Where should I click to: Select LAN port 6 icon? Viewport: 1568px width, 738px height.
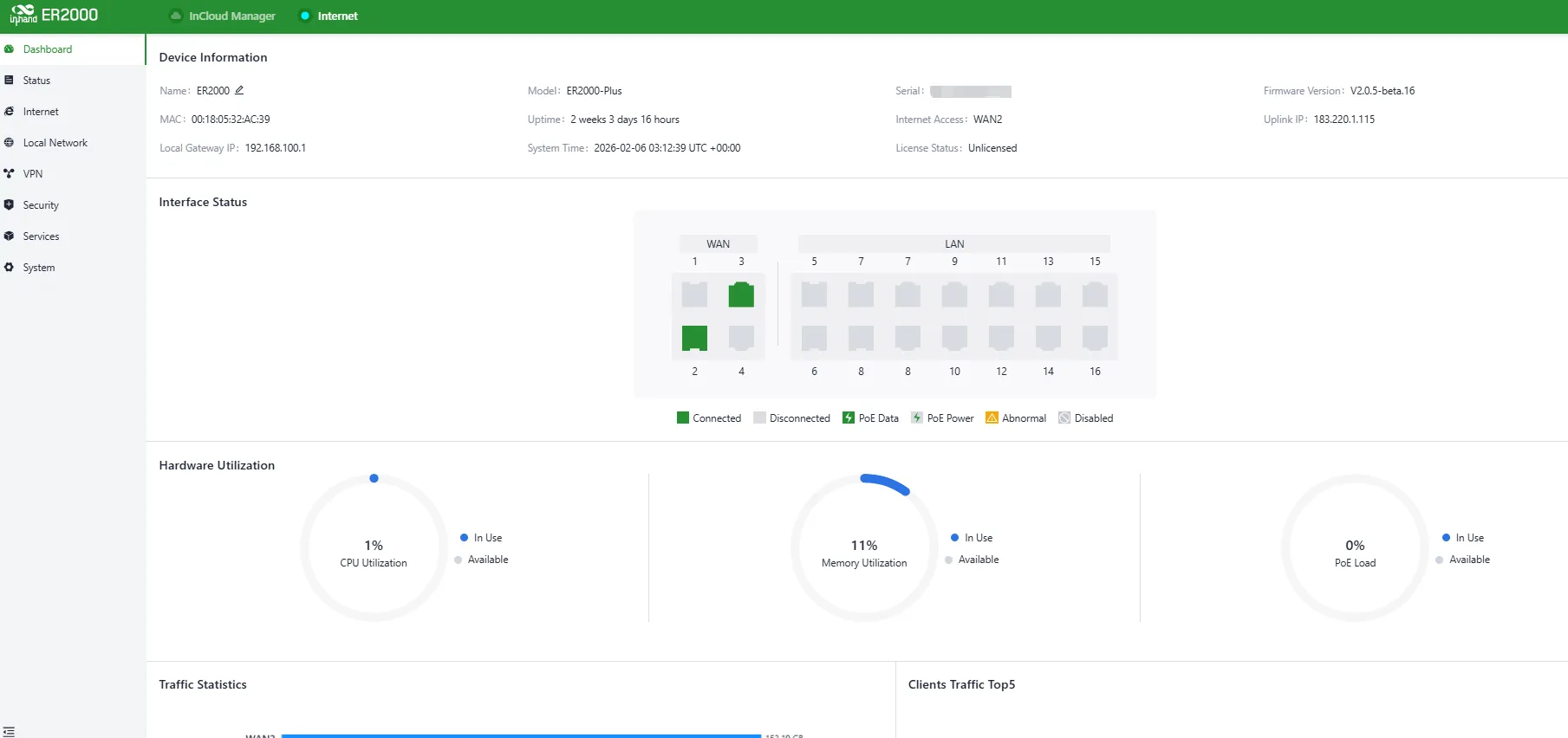[814, 338]
